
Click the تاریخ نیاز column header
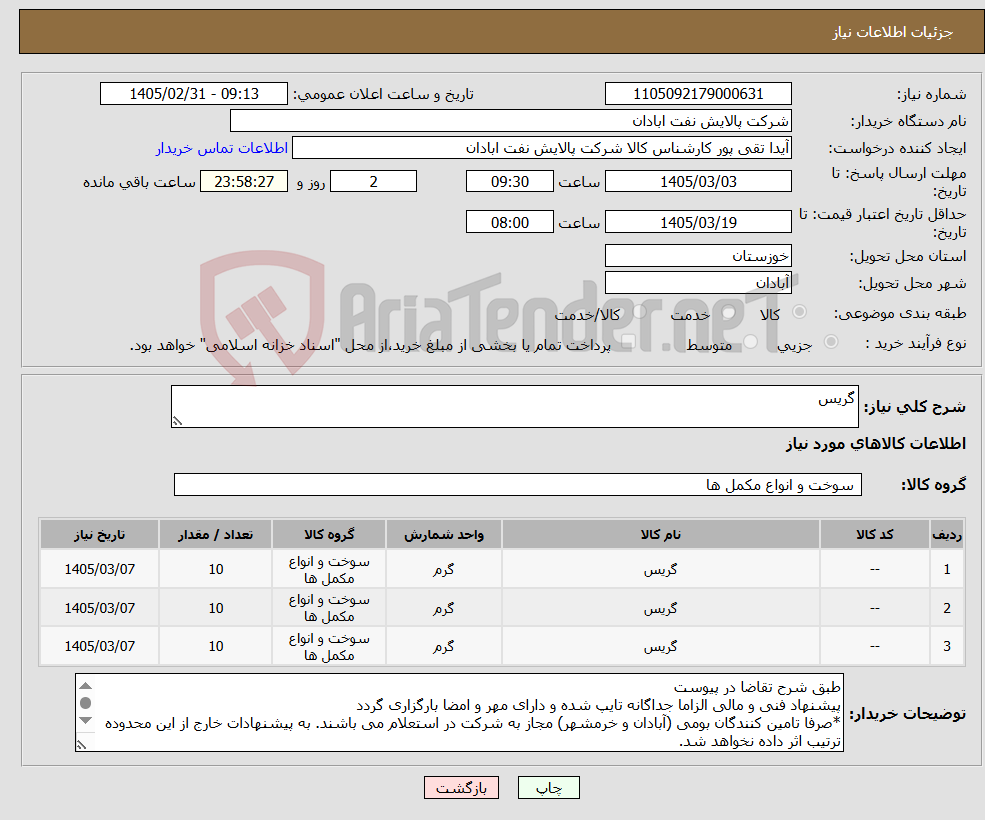[x=99, y=535]
